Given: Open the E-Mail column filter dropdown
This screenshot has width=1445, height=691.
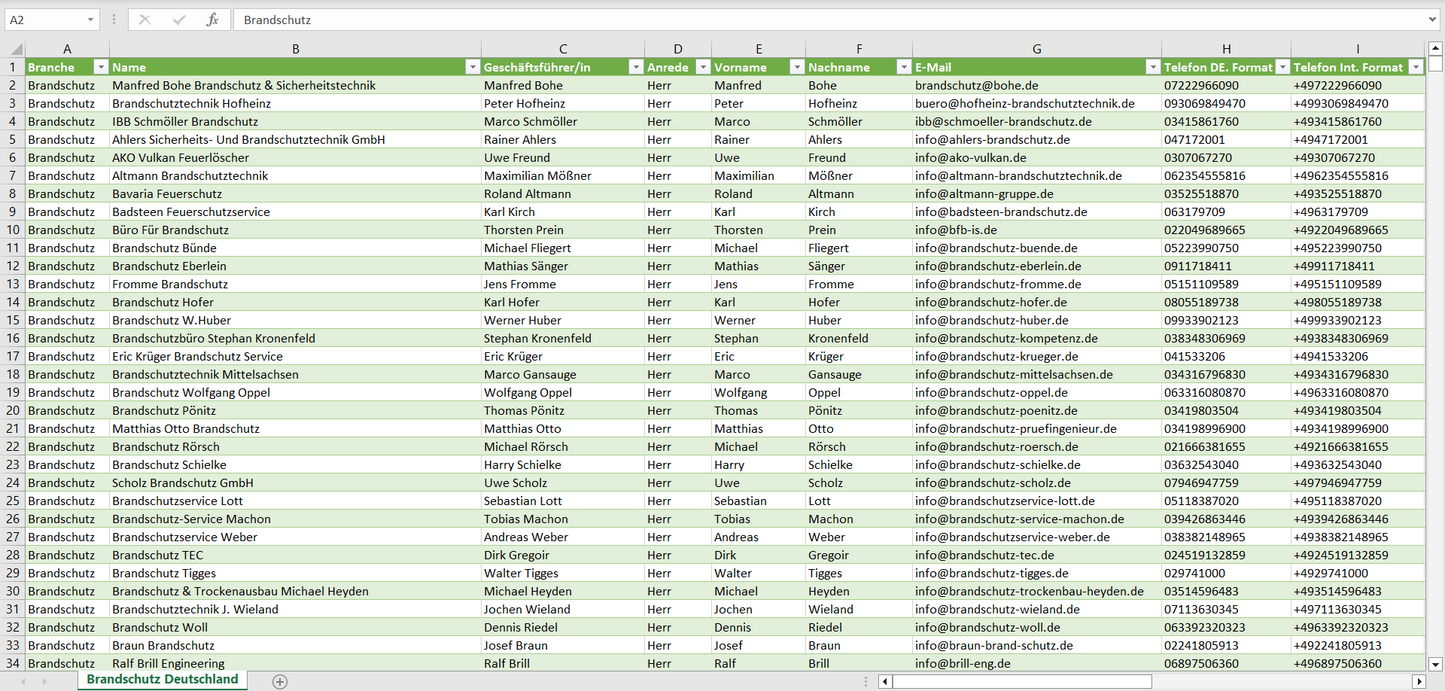Looking at the screenshot, I should (x=1151, y=67).
